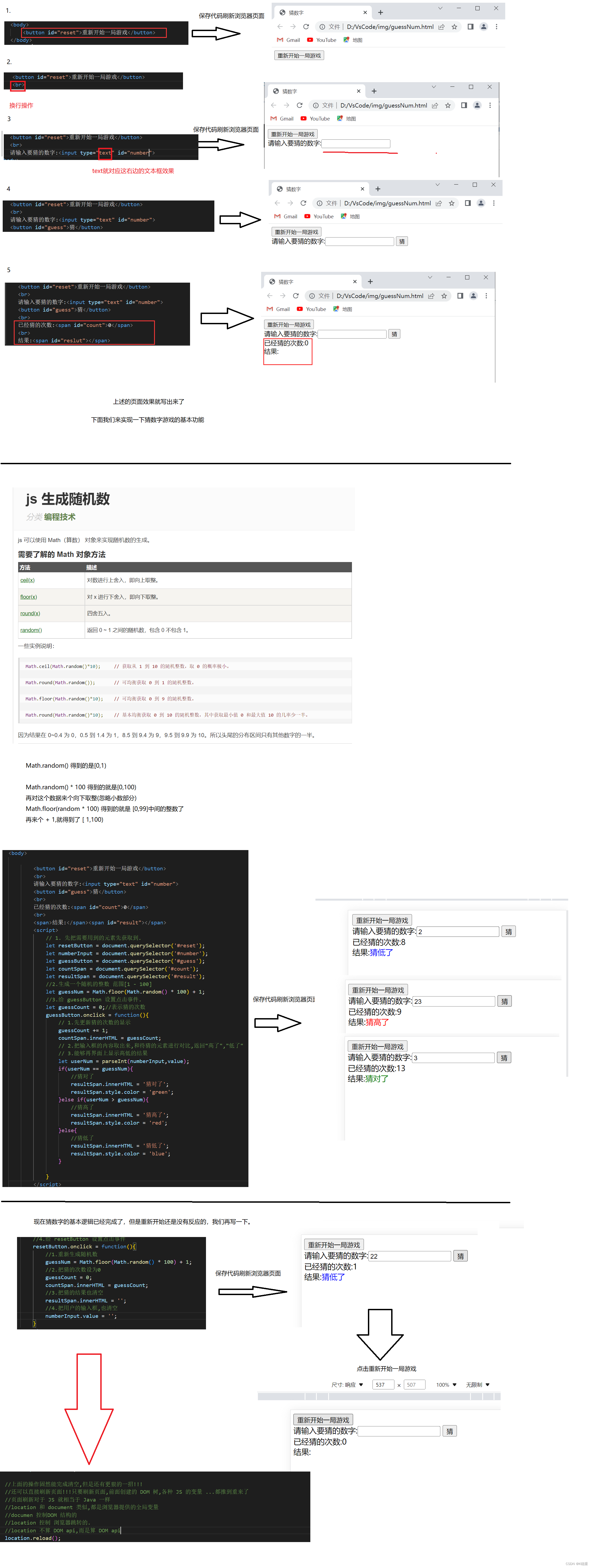Click profile avatar icon in topmost browser
Viewport: 592px width, 1568px height.
pyautogui.click(x=484, y=27)
